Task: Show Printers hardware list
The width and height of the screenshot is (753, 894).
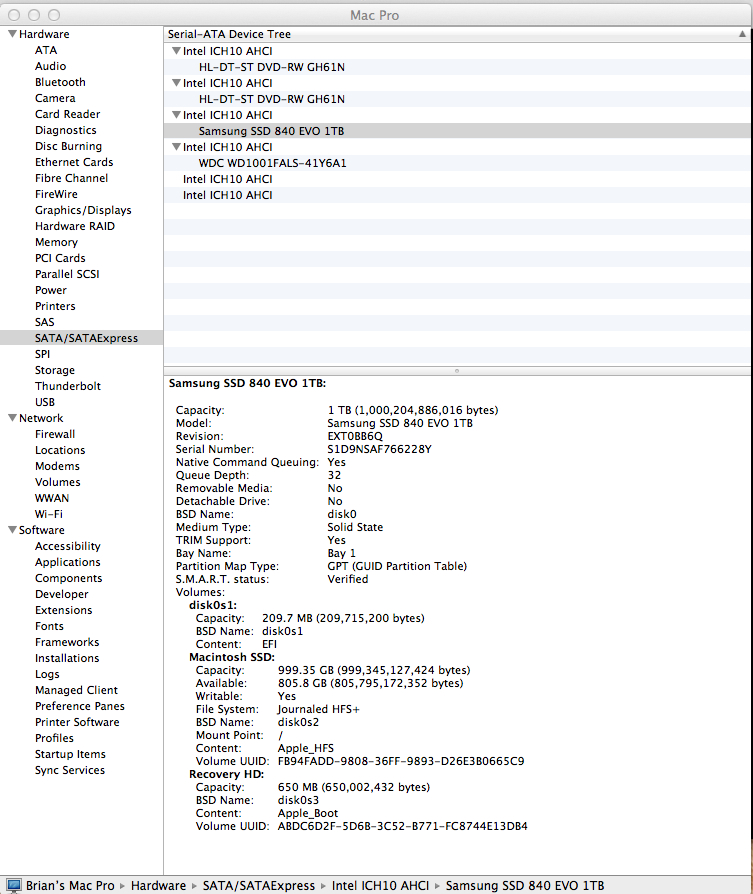Action: click(x=55, y=306)
